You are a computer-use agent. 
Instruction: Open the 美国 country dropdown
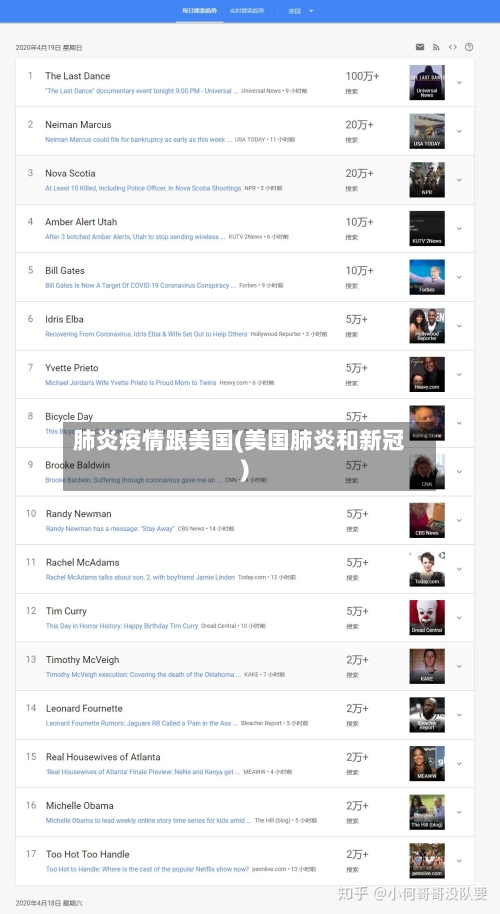tap(301, 11)
